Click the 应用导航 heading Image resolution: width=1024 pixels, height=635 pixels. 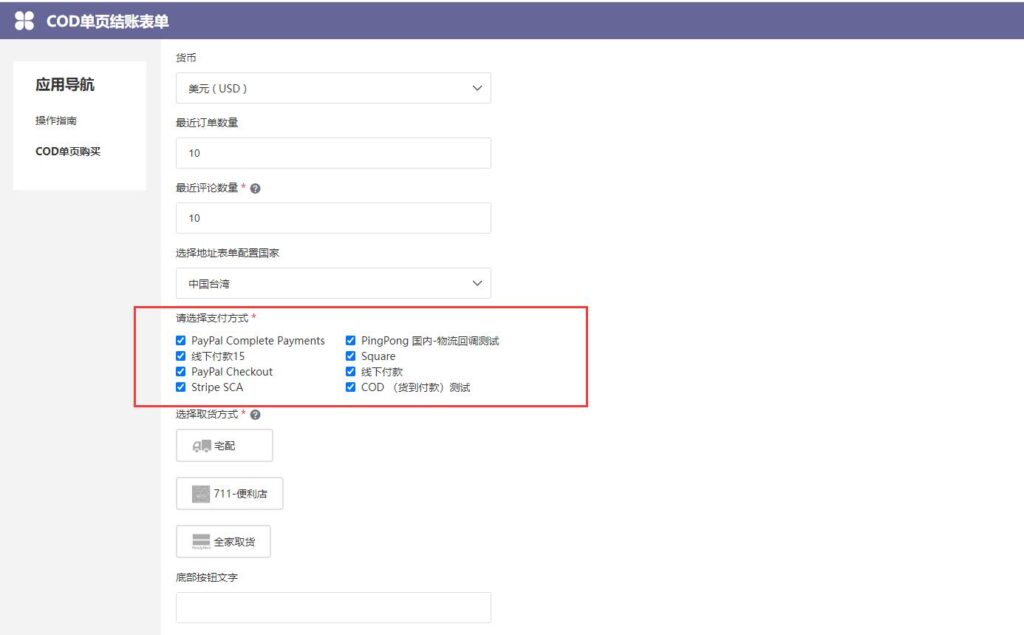tap(65, 84)
